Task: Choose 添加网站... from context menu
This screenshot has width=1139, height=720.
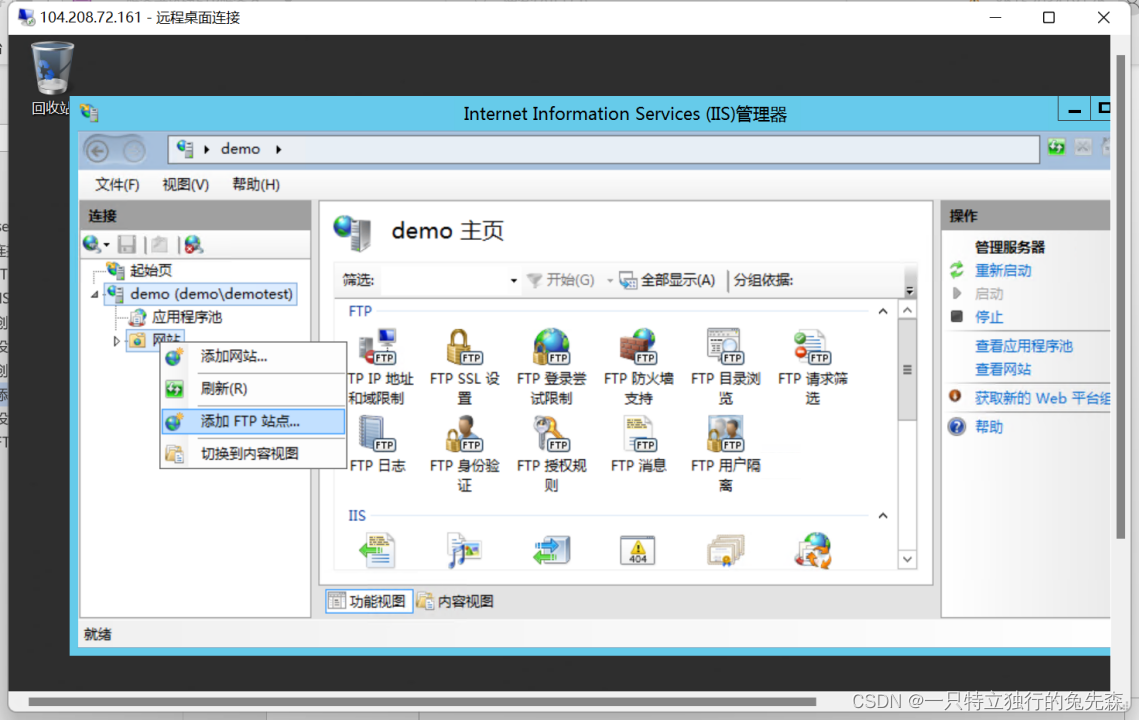Action: (x=253, y=356)
